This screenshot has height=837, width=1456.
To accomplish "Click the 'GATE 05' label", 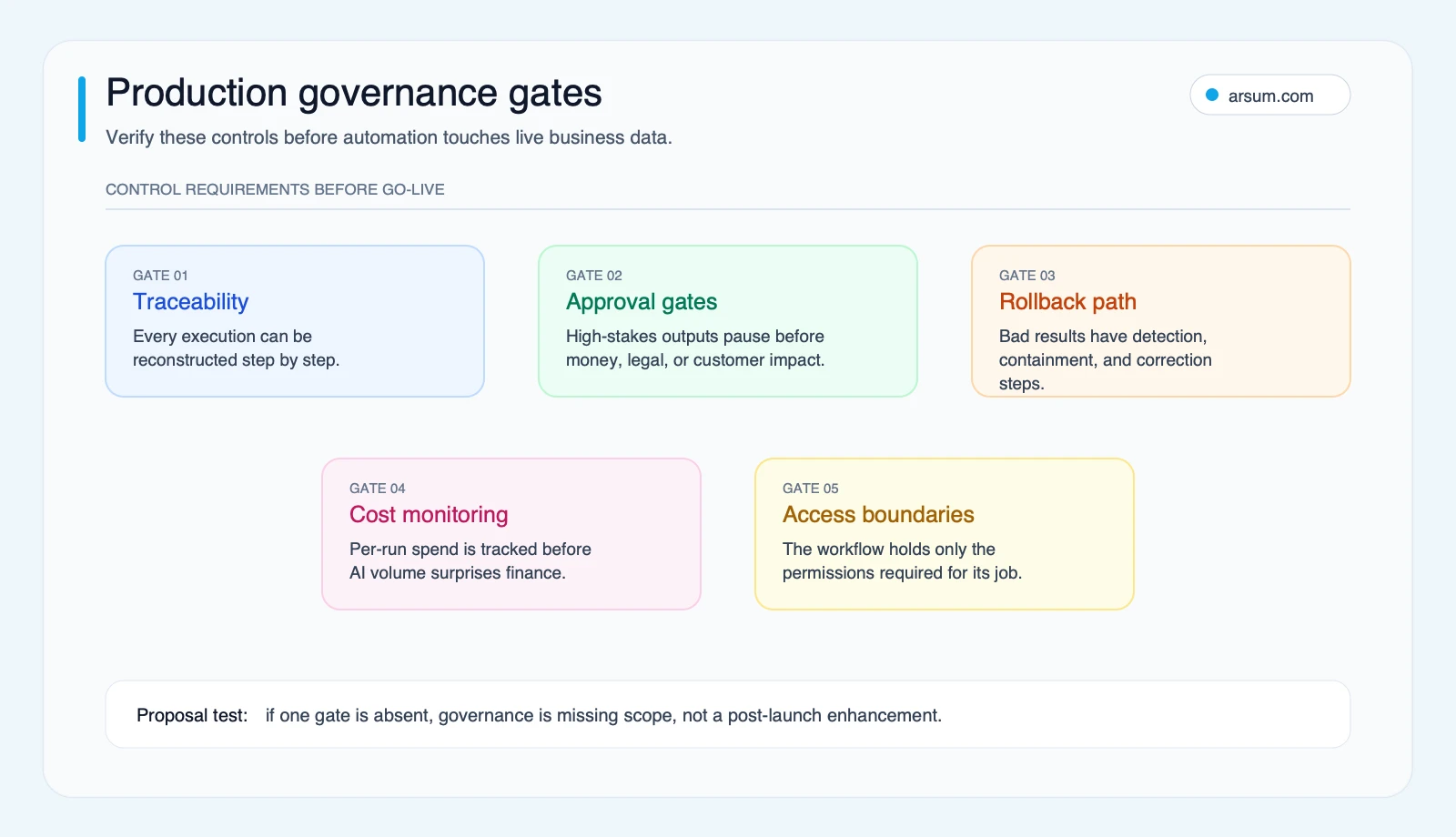I will (x=811, y=488).
